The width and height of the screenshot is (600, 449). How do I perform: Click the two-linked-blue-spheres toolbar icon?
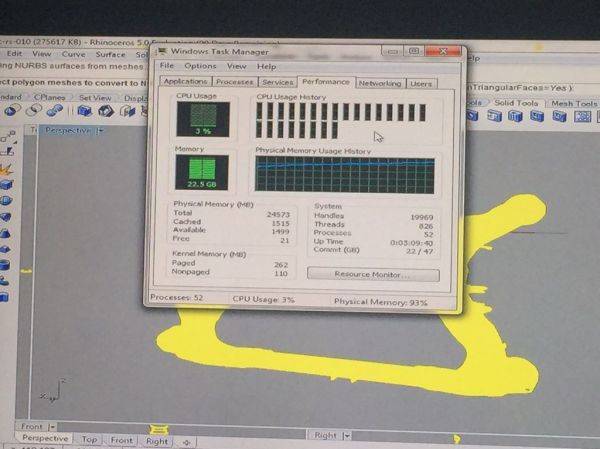pyautogui.click(x=55, y=111)
